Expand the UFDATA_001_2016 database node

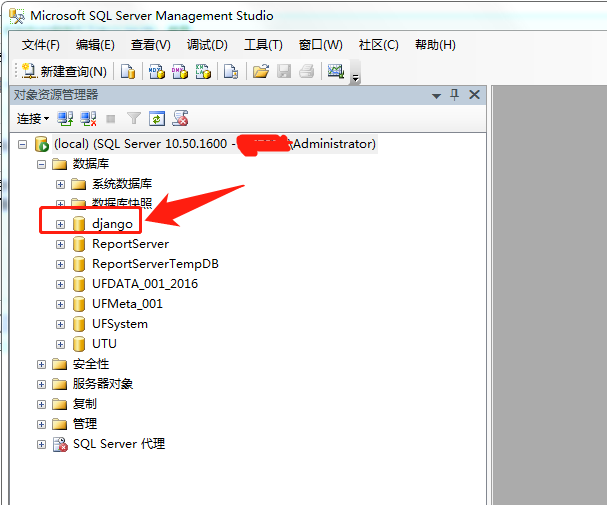click(x=60, y=284)
